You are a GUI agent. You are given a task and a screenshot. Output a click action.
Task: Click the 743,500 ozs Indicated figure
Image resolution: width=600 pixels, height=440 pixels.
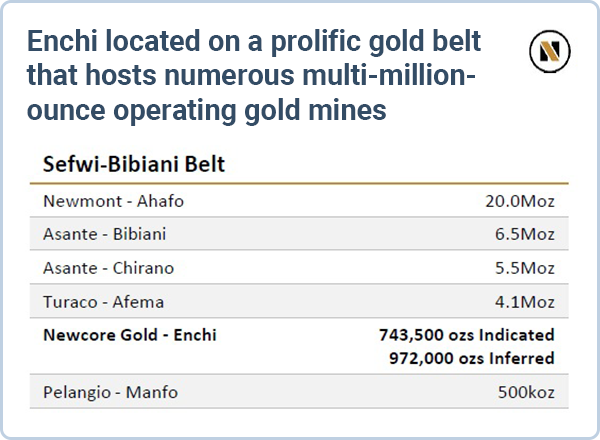pos(466,335)
